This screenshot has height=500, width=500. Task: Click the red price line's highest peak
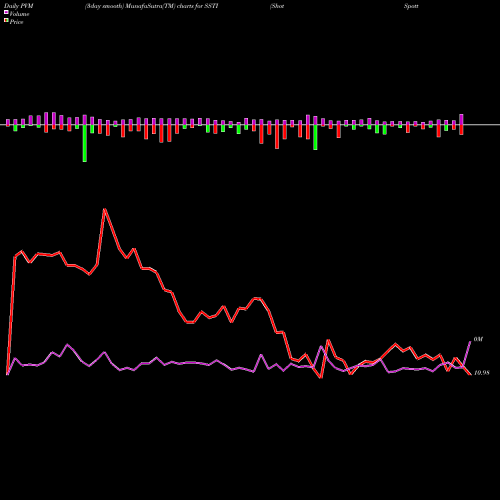[x=105, y=209]
